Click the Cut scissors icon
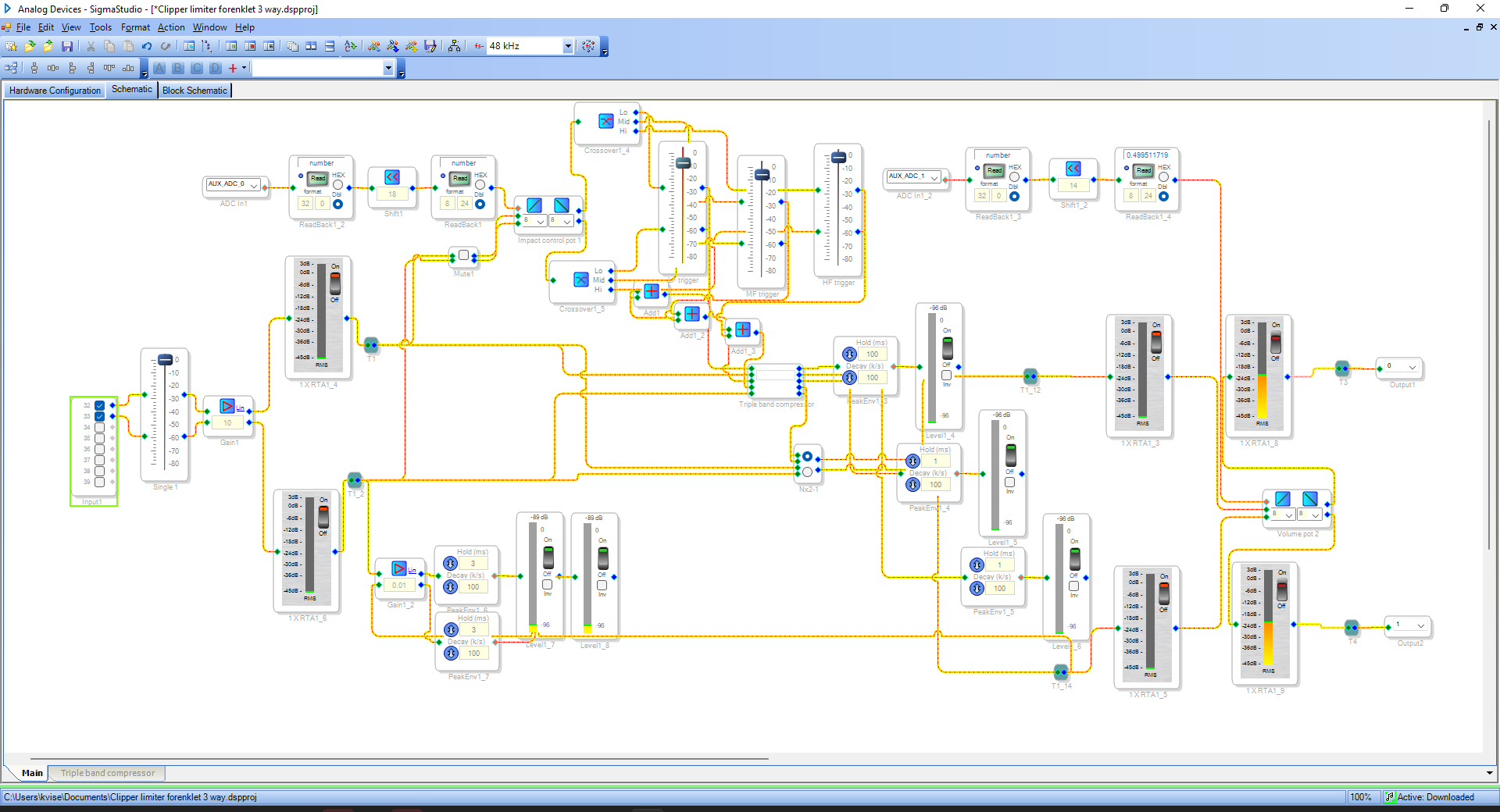This screenshot has width=1500, height=812. click(x=91, y=46)
